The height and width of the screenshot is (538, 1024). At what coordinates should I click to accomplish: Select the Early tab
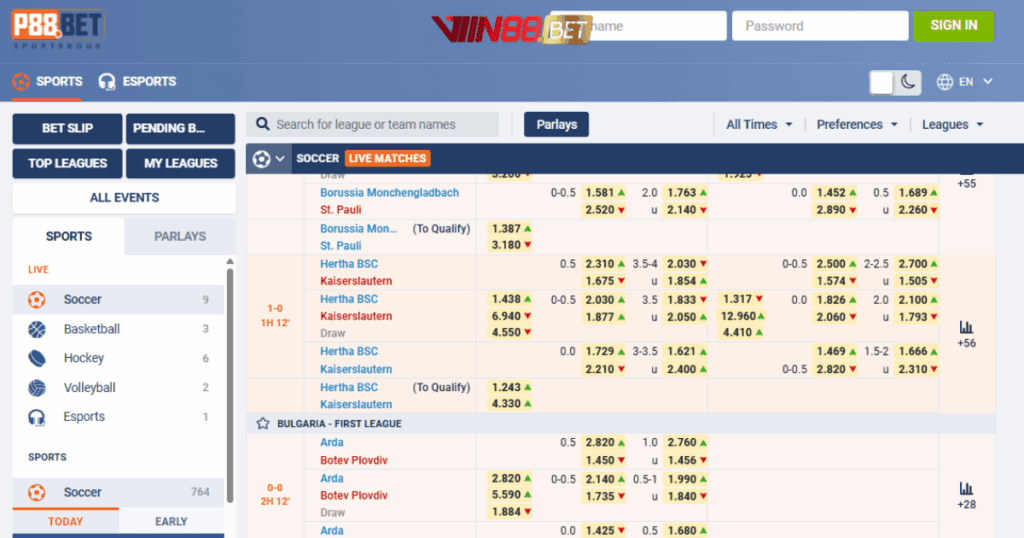coord(171,521)
